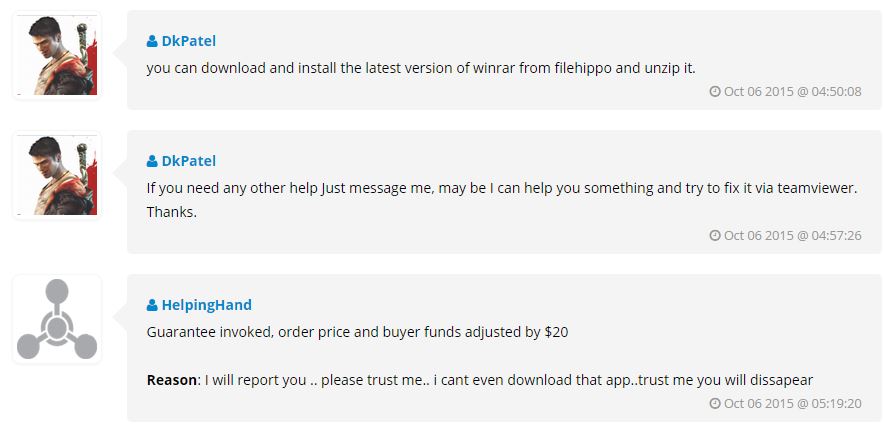This screenshot has width=885, height=424.
Task: Open the DkPatel username link above the teamviewer message
Action: (x=189, y=161)
